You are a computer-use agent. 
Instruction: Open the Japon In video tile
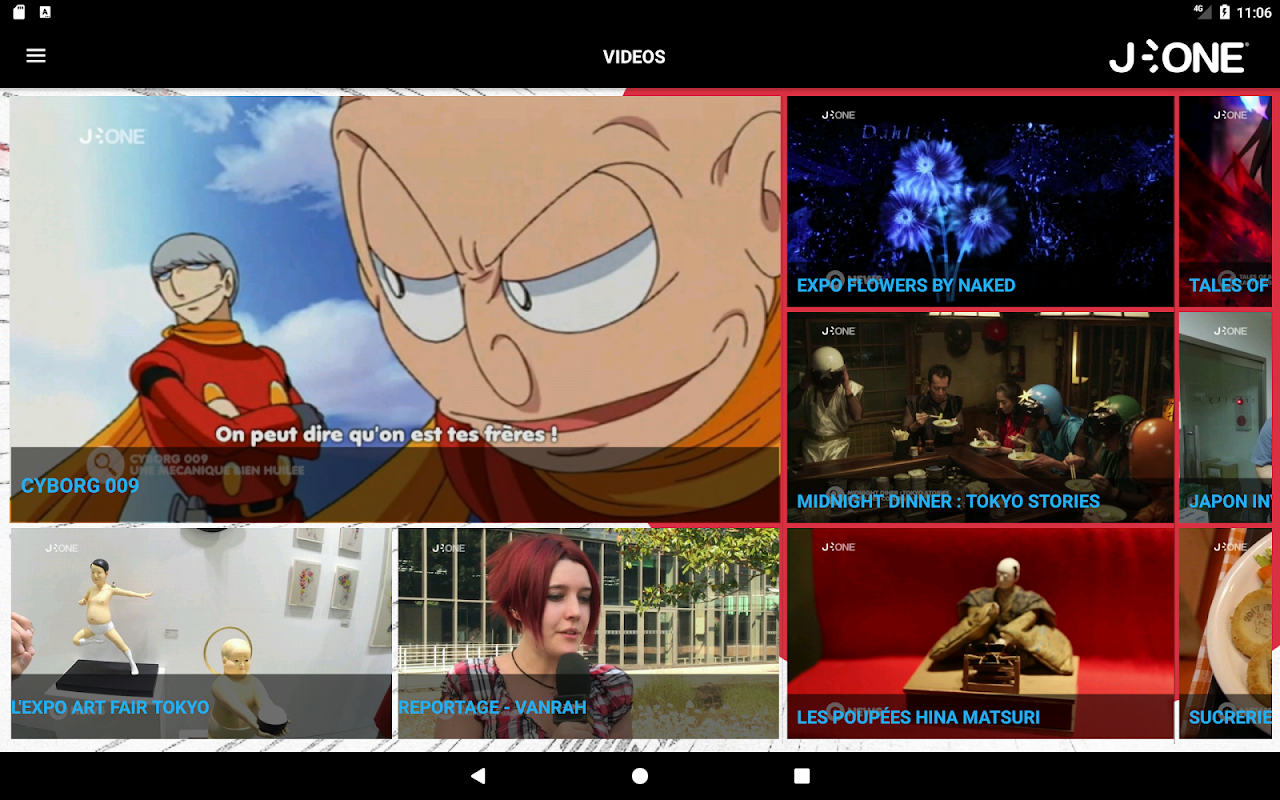point(1225,417)
